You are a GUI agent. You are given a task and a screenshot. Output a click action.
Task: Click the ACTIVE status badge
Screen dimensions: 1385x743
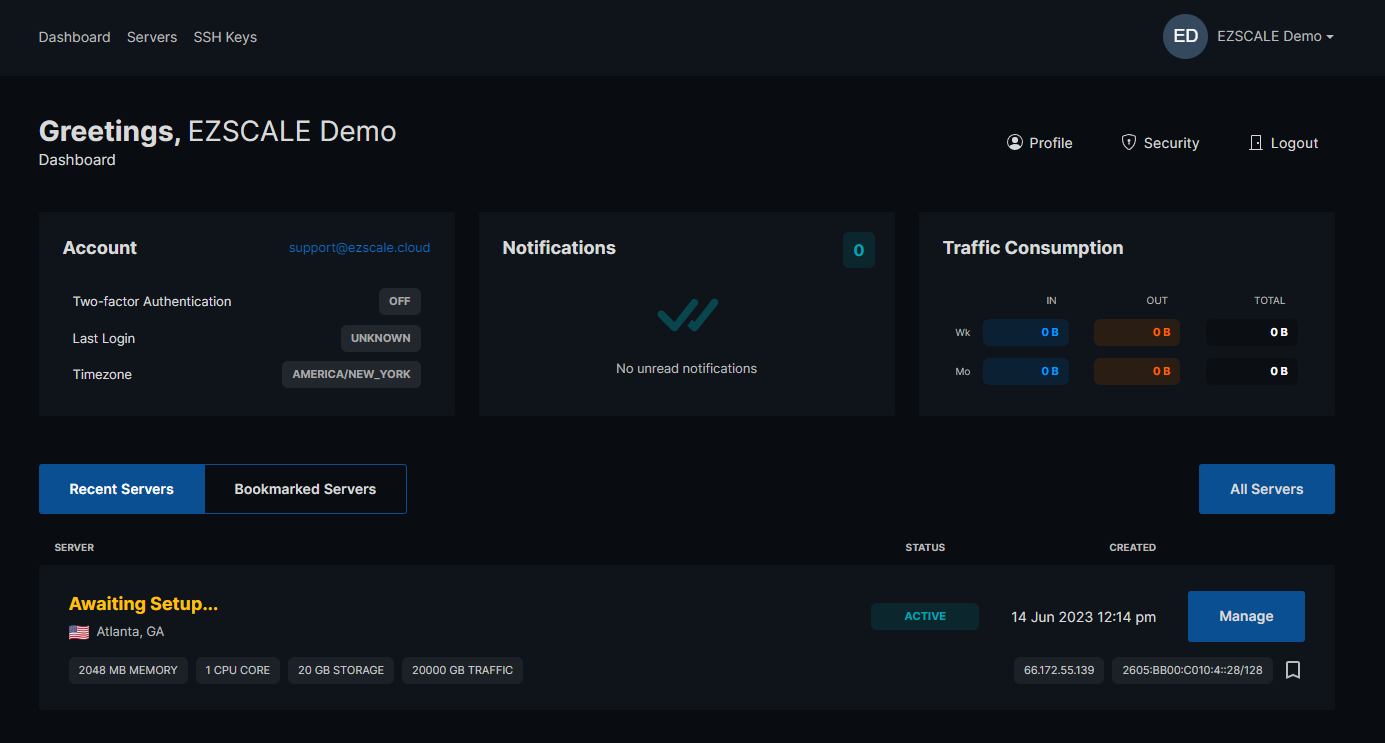coord(925,616)
